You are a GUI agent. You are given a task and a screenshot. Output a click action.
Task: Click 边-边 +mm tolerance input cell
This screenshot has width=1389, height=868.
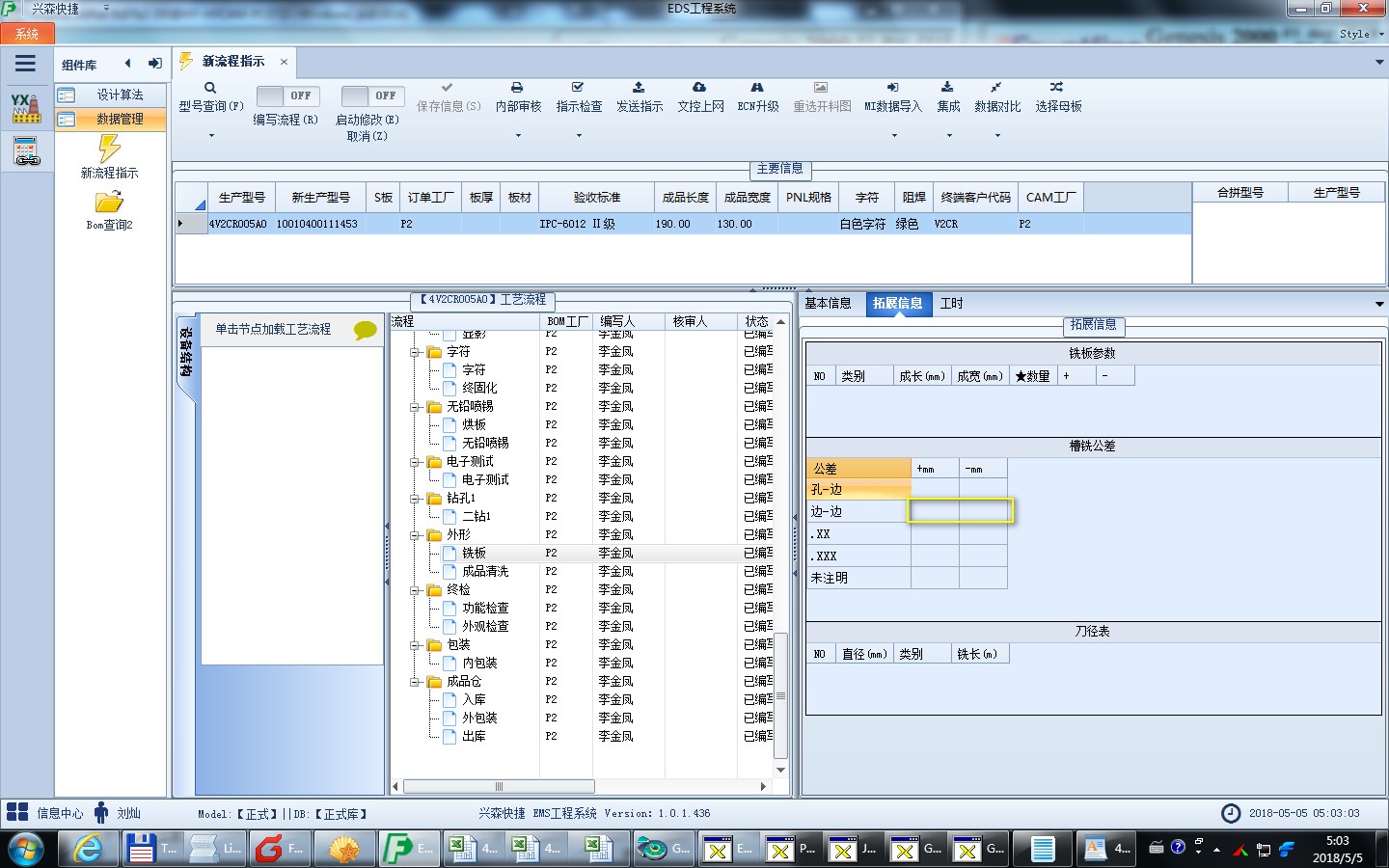coord(935,511)
